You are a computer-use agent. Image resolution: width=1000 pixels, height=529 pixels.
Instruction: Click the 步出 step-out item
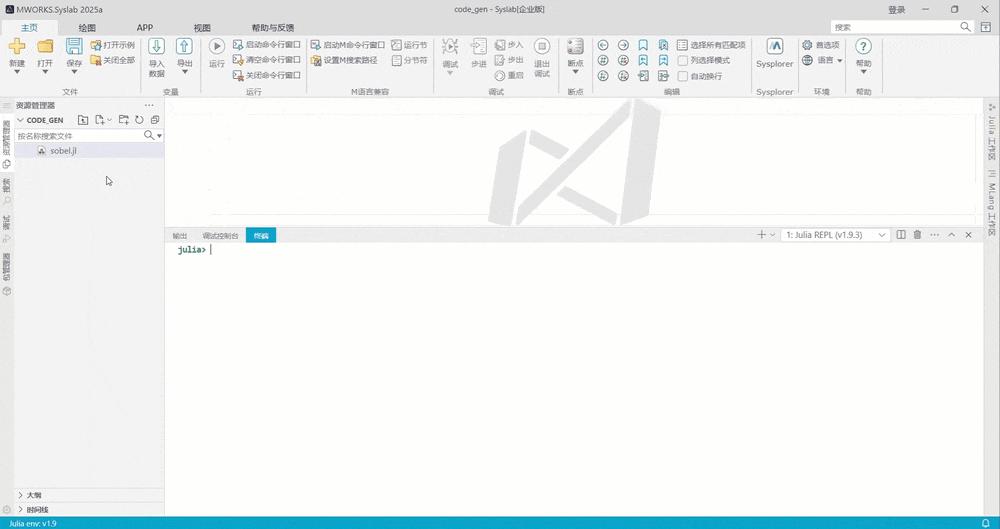point(509,60)
